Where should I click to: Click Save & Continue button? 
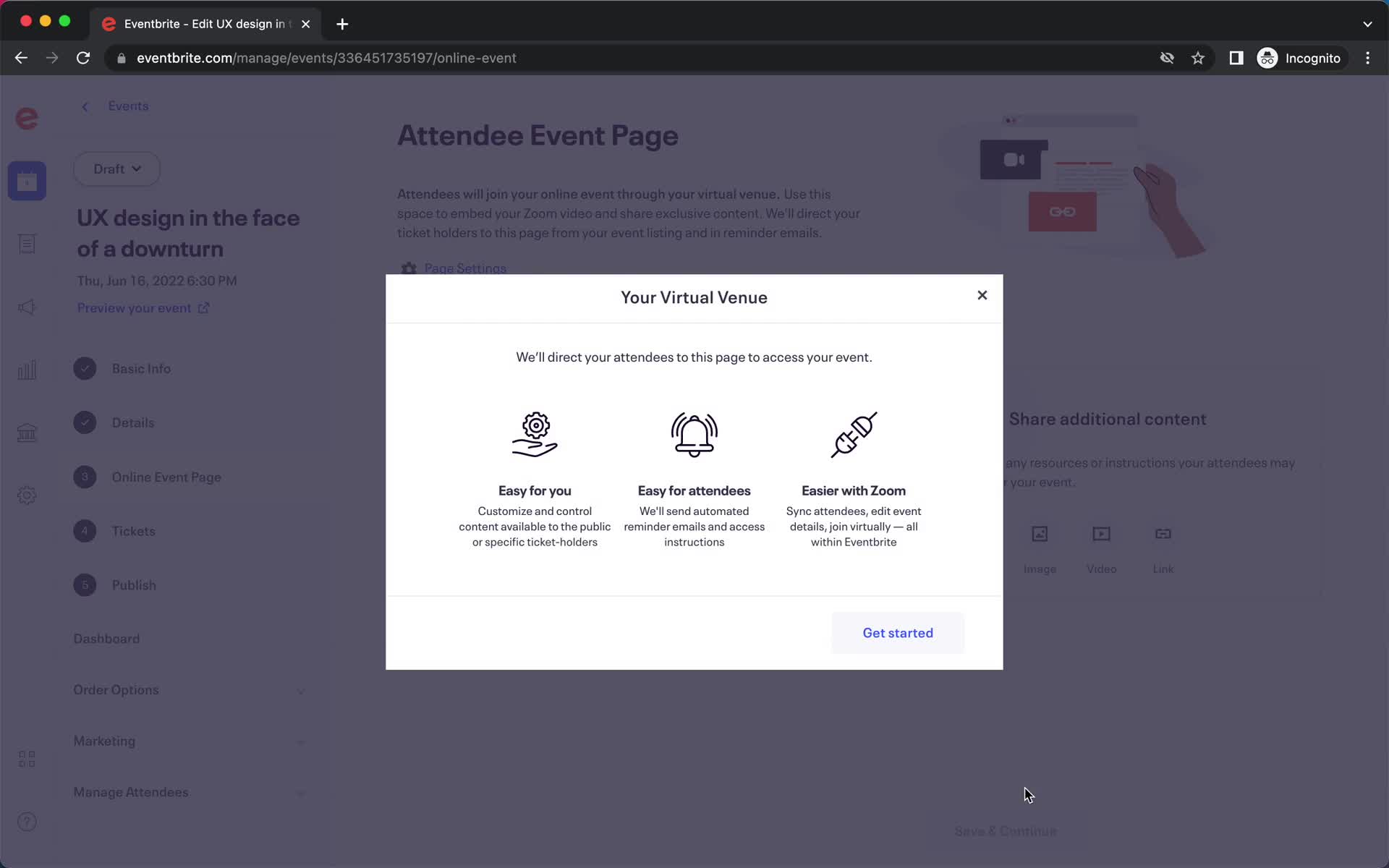[x=1006, y=832]
